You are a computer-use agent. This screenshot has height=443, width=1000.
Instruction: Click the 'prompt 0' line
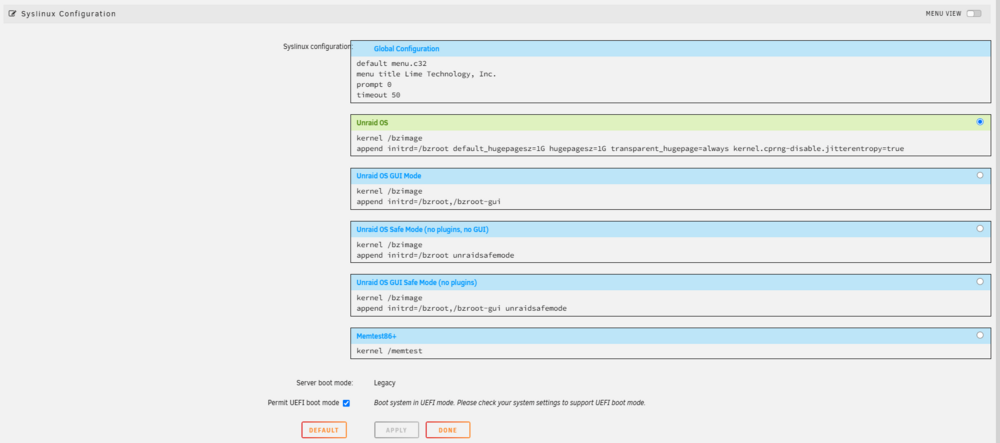[x=374, y=84]
